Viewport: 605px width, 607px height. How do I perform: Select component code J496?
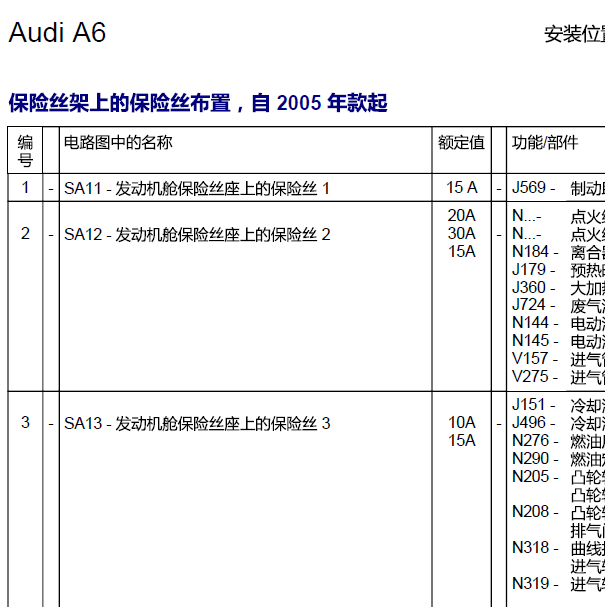(529, 422)
